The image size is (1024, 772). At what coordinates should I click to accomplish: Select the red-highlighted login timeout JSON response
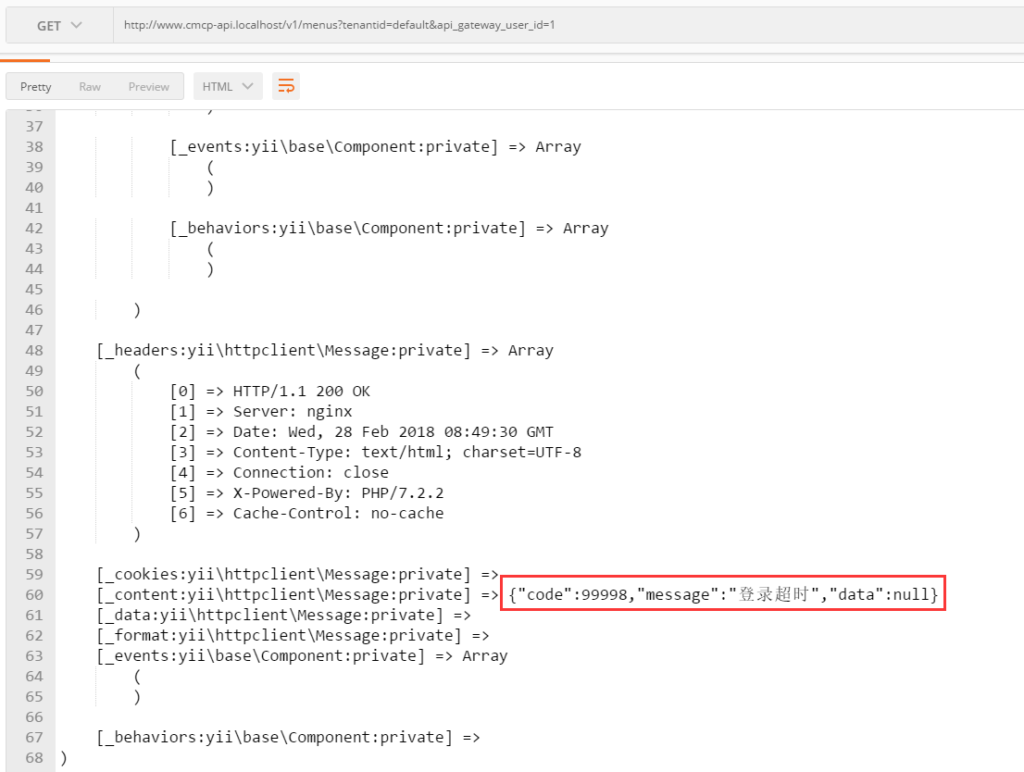coord(738,593)
